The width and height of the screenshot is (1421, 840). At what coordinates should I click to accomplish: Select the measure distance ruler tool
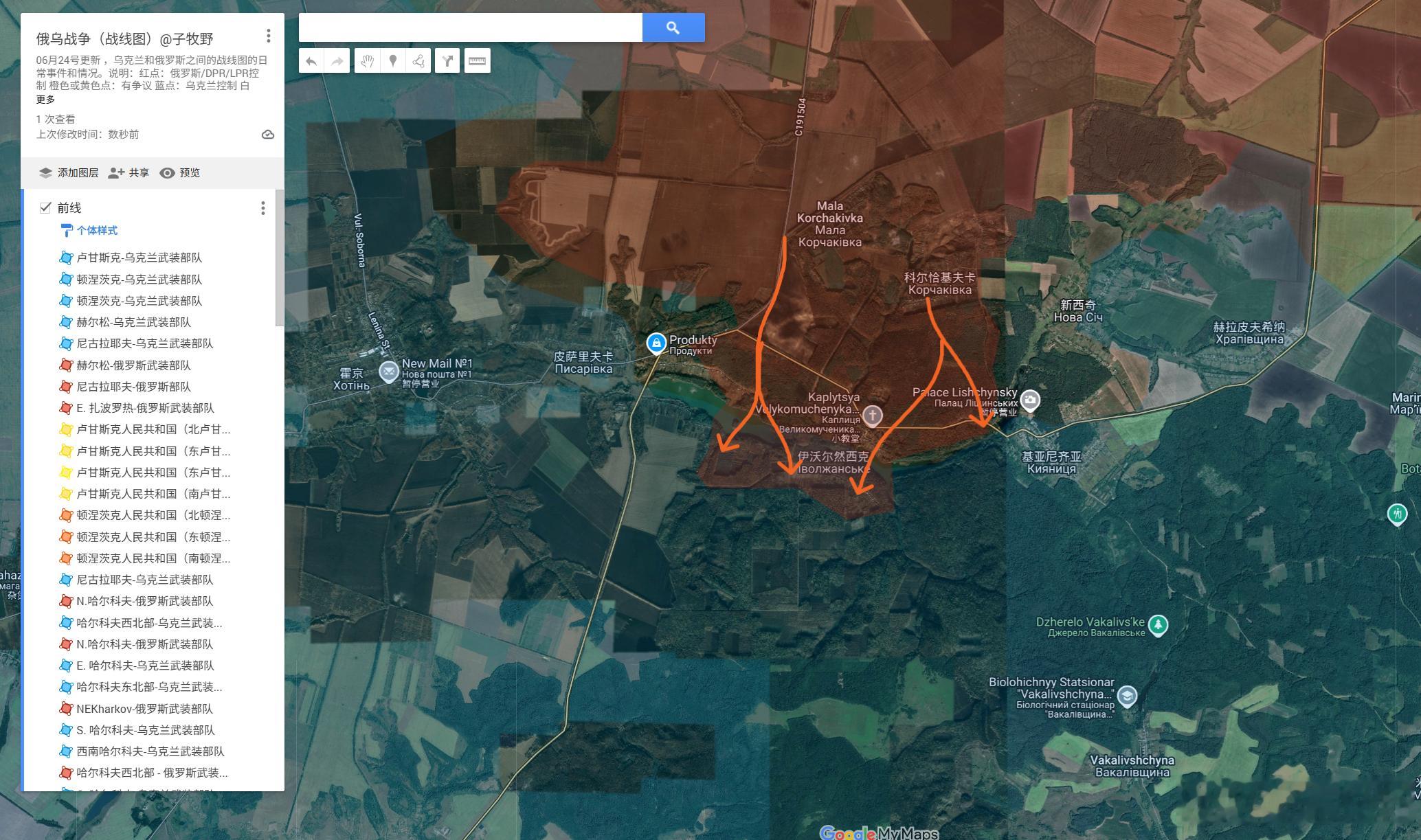click(477, 61)
